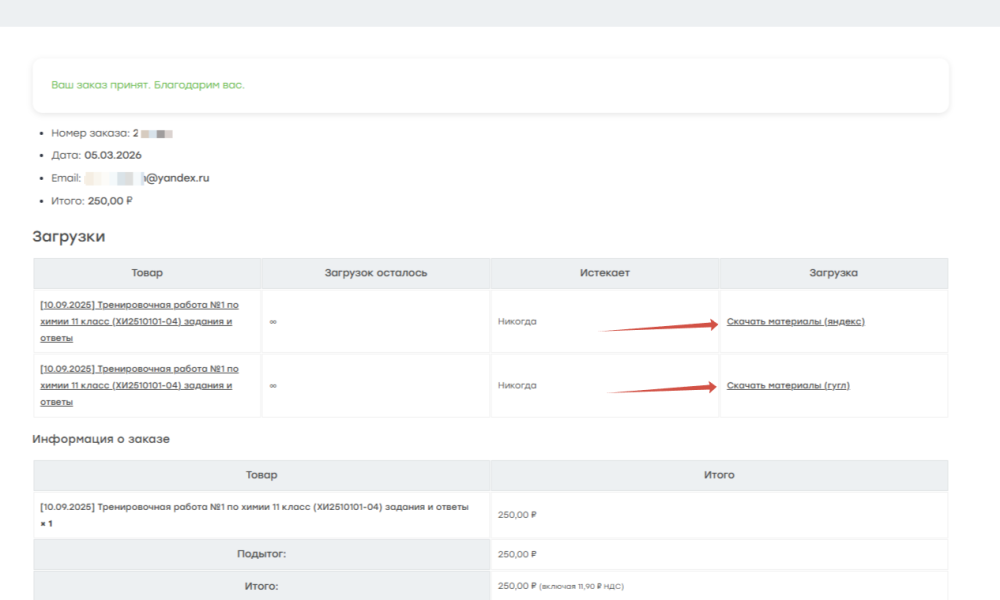Click the 'Загрузка' column header
Viewport: 1000px width, 600px height.
[x=833, y=273]
